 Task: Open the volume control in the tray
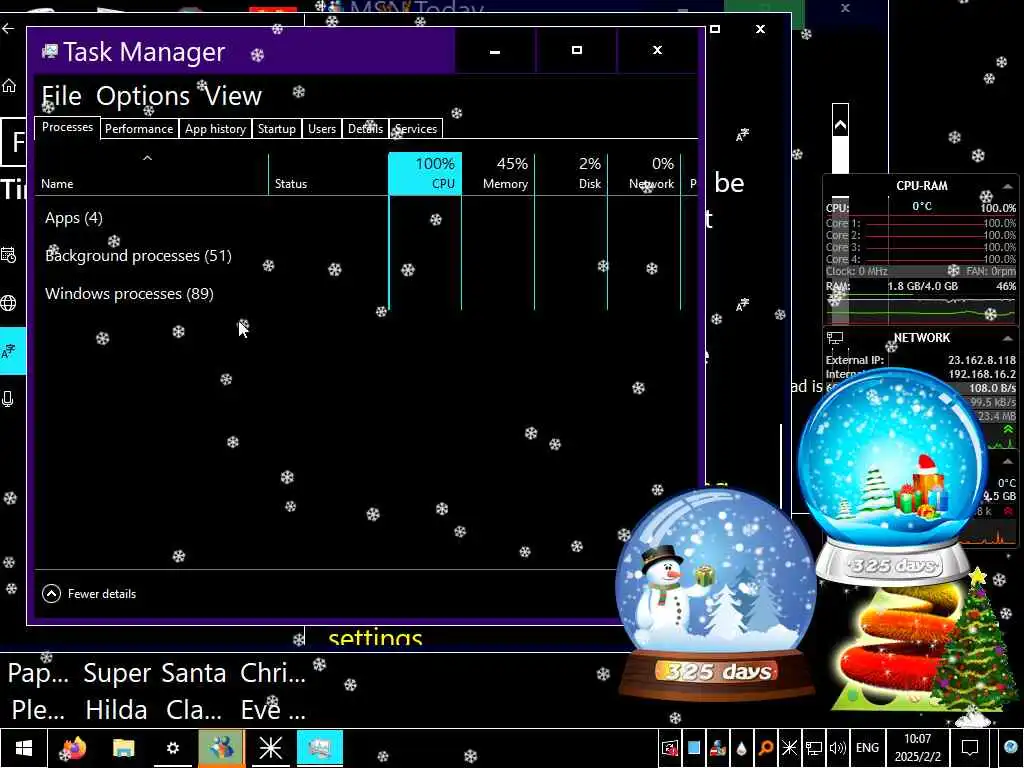click(838, 748)
